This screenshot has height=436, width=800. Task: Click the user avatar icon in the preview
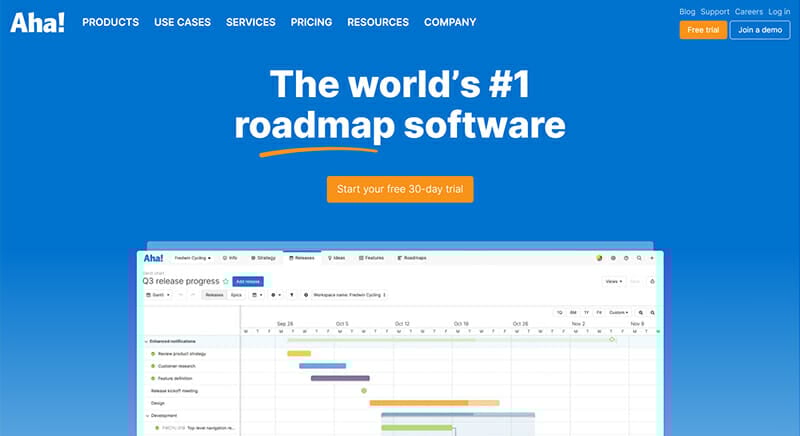[599, 258]
